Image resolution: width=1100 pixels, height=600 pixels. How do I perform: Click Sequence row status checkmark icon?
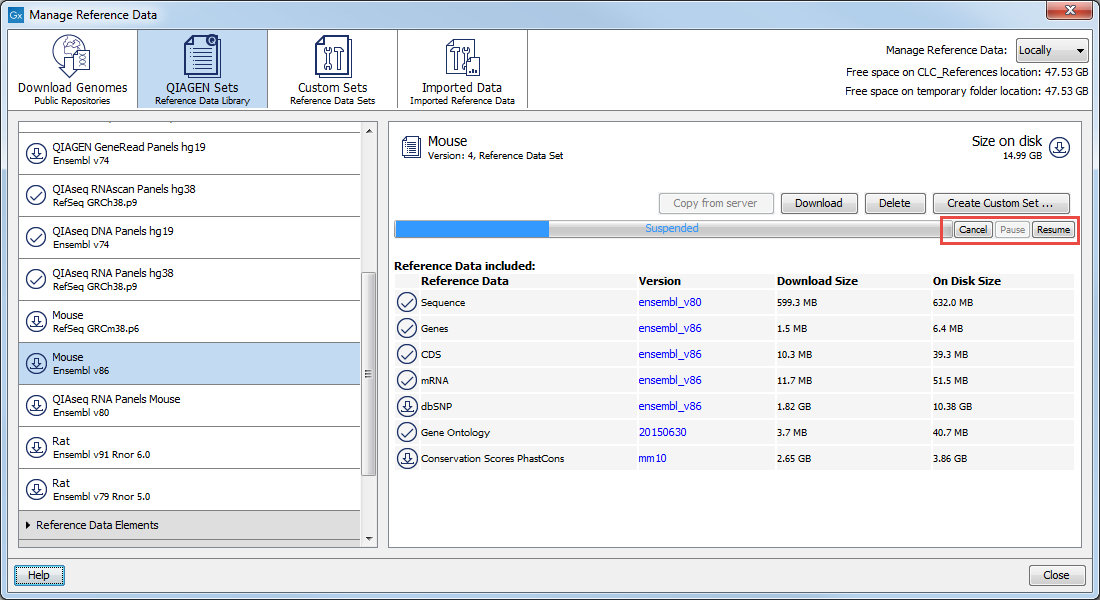click(407, 302)
